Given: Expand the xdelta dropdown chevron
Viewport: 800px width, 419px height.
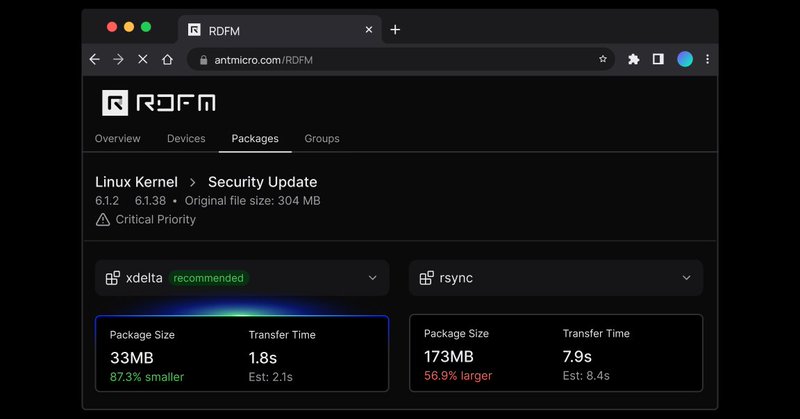Looking at the screenshot, I should (372, 278).
